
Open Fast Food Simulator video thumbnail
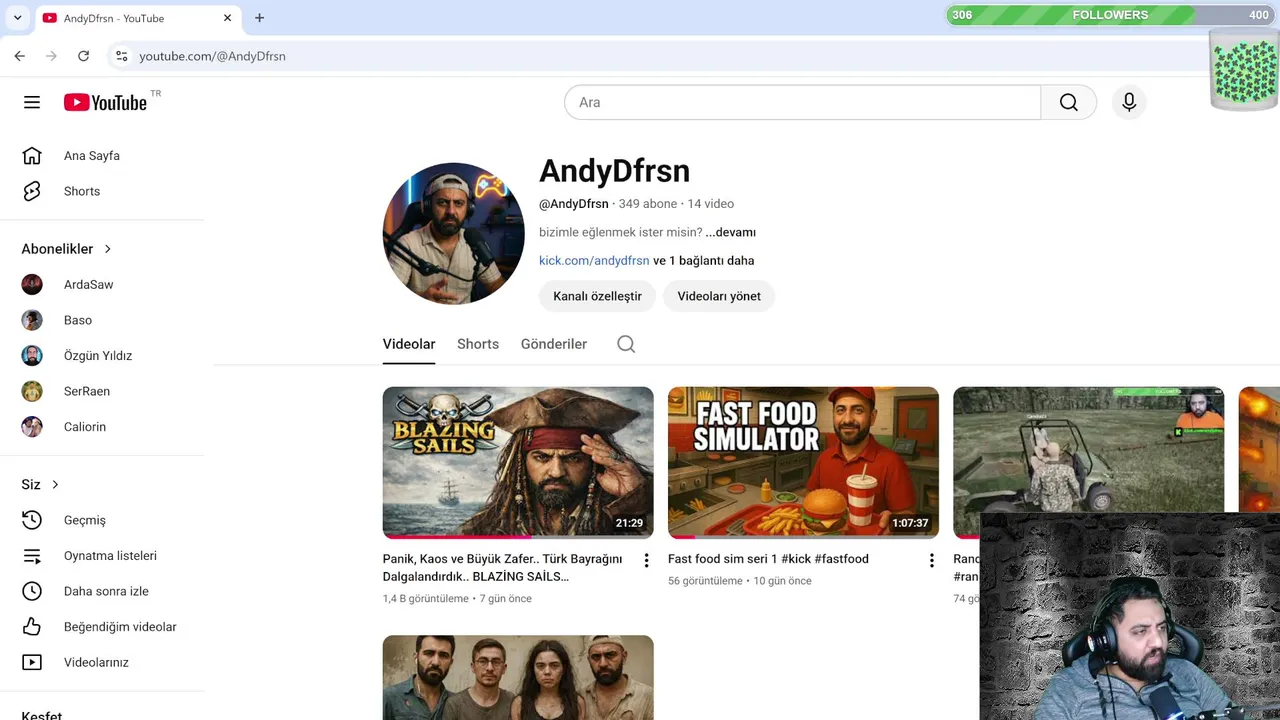(803, 463)
